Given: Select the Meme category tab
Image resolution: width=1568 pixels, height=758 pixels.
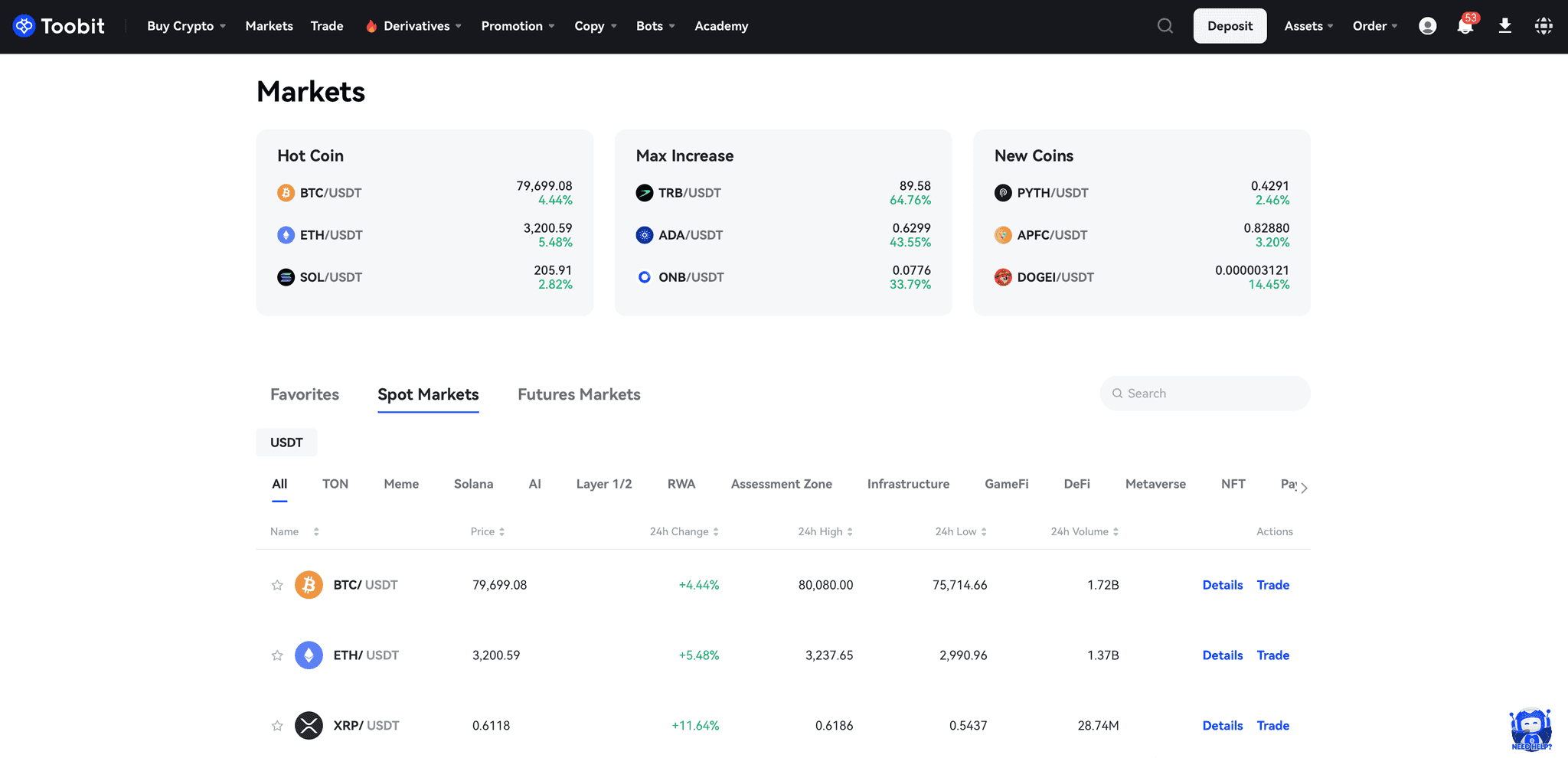Looking at the screenshot, I should coord(401,484).
